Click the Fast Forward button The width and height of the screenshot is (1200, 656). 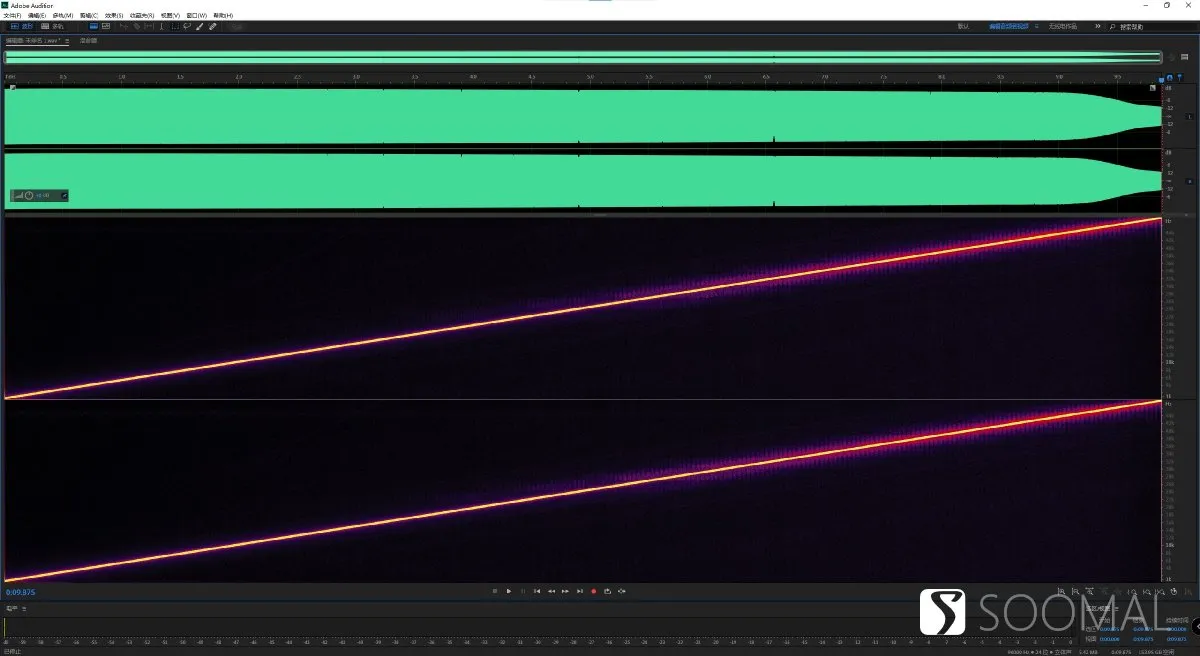pos(565,591)
